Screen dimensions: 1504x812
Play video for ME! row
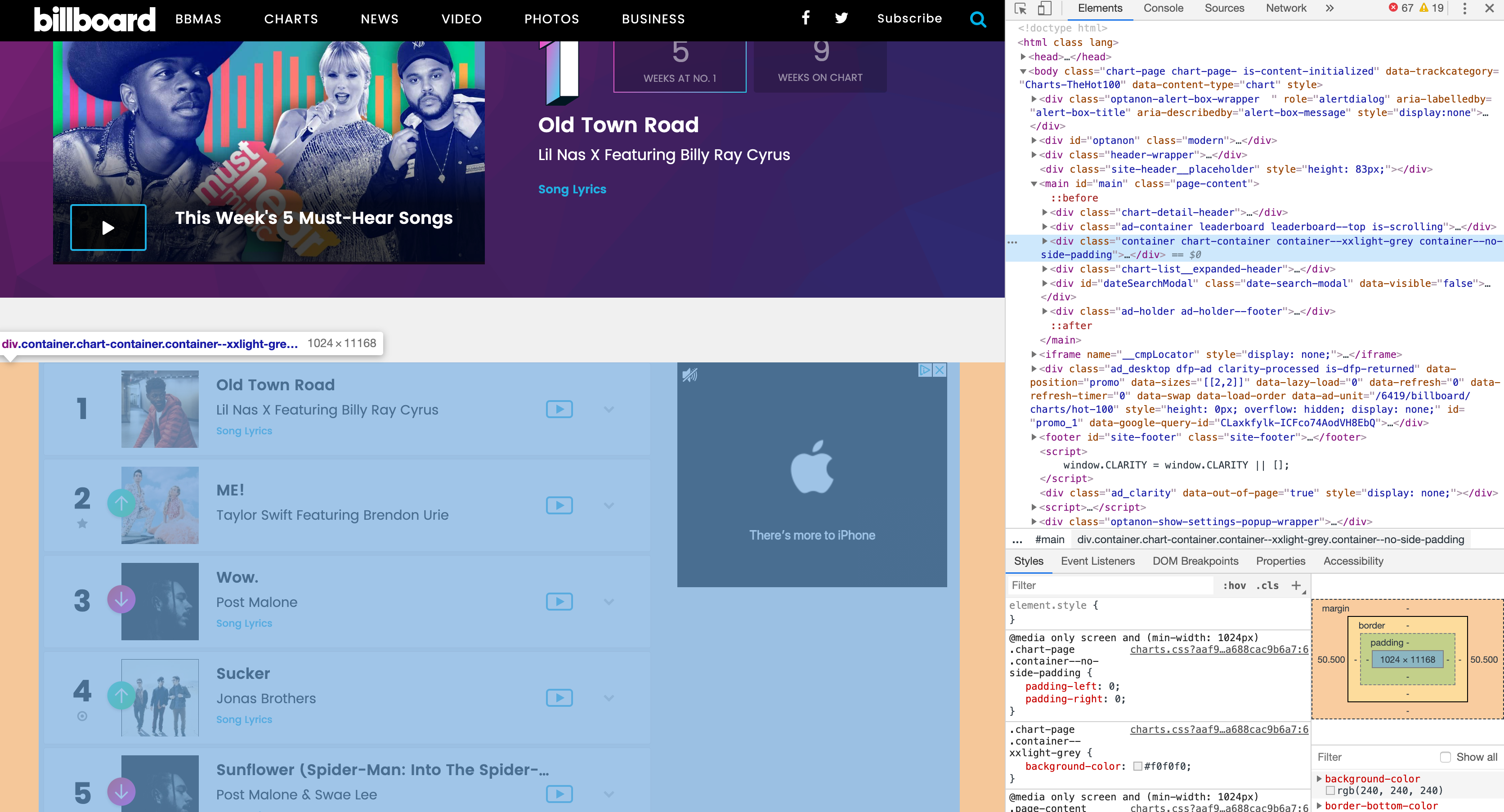pos(560,505)
